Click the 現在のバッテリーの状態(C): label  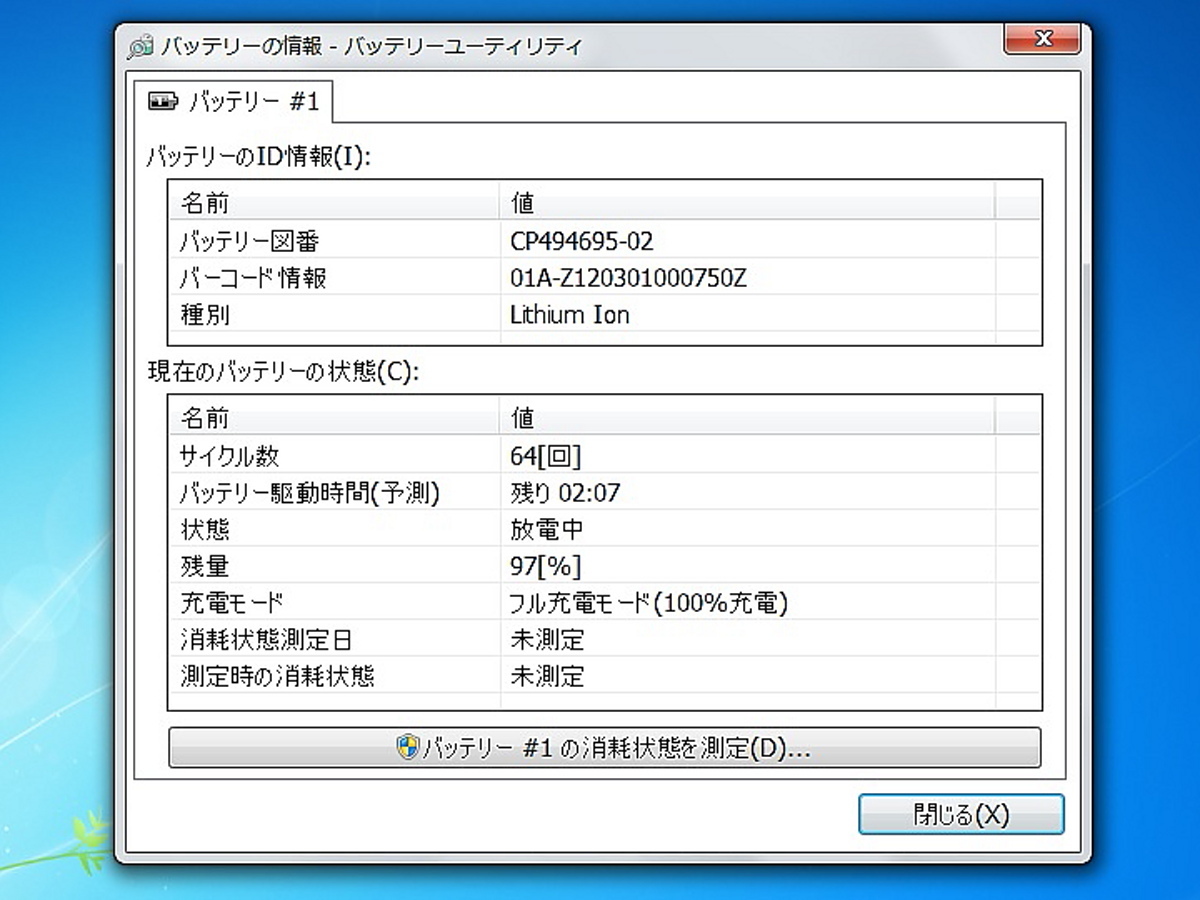(283, 371)
